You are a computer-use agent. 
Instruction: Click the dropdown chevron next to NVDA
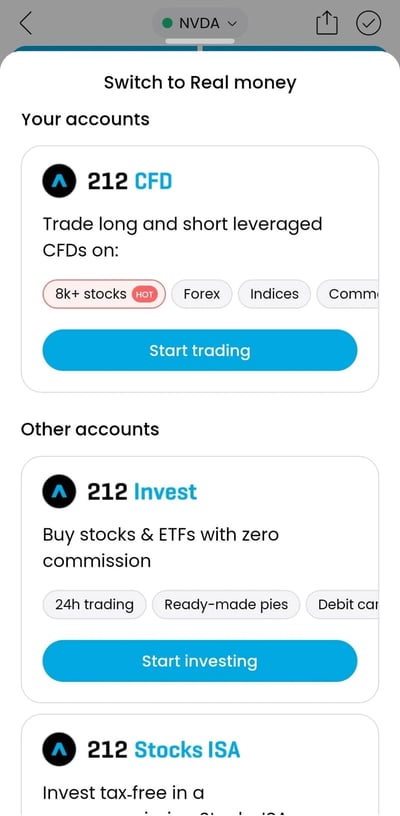click(x=232, y=23)
